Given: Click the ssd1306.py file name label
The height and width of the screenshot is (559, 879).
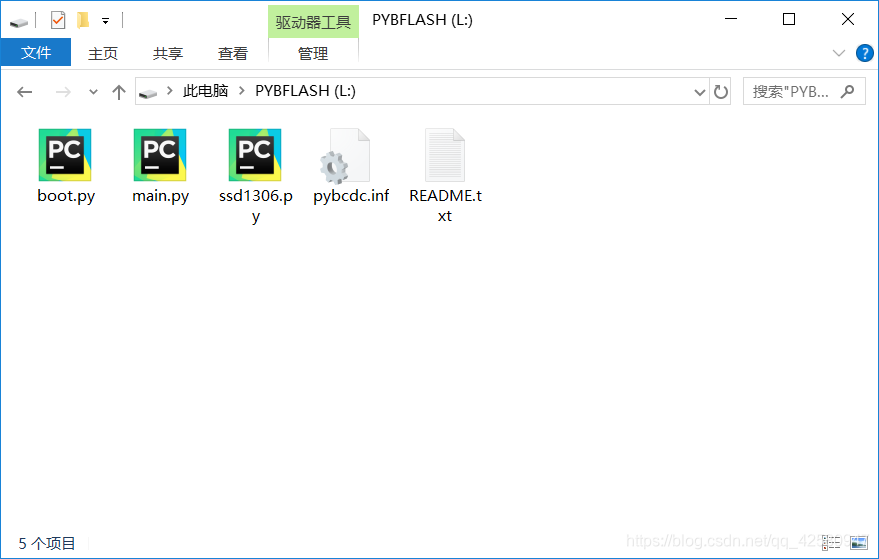Looking at the screenshot, I should coord(256,206).
